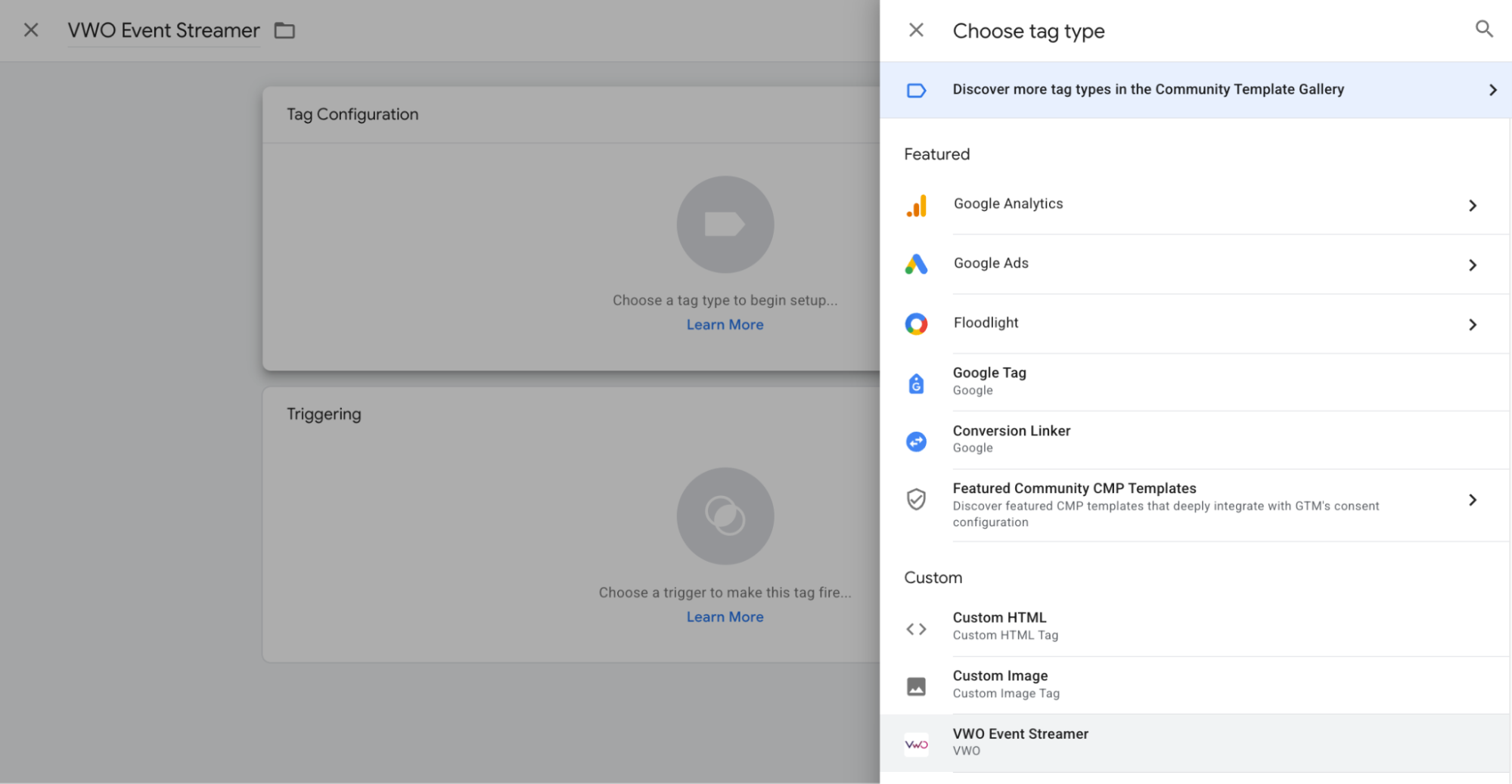This screenshot has width=1512, height=784.
Task: Select the Google Ads logo icon
Action: 916,264
